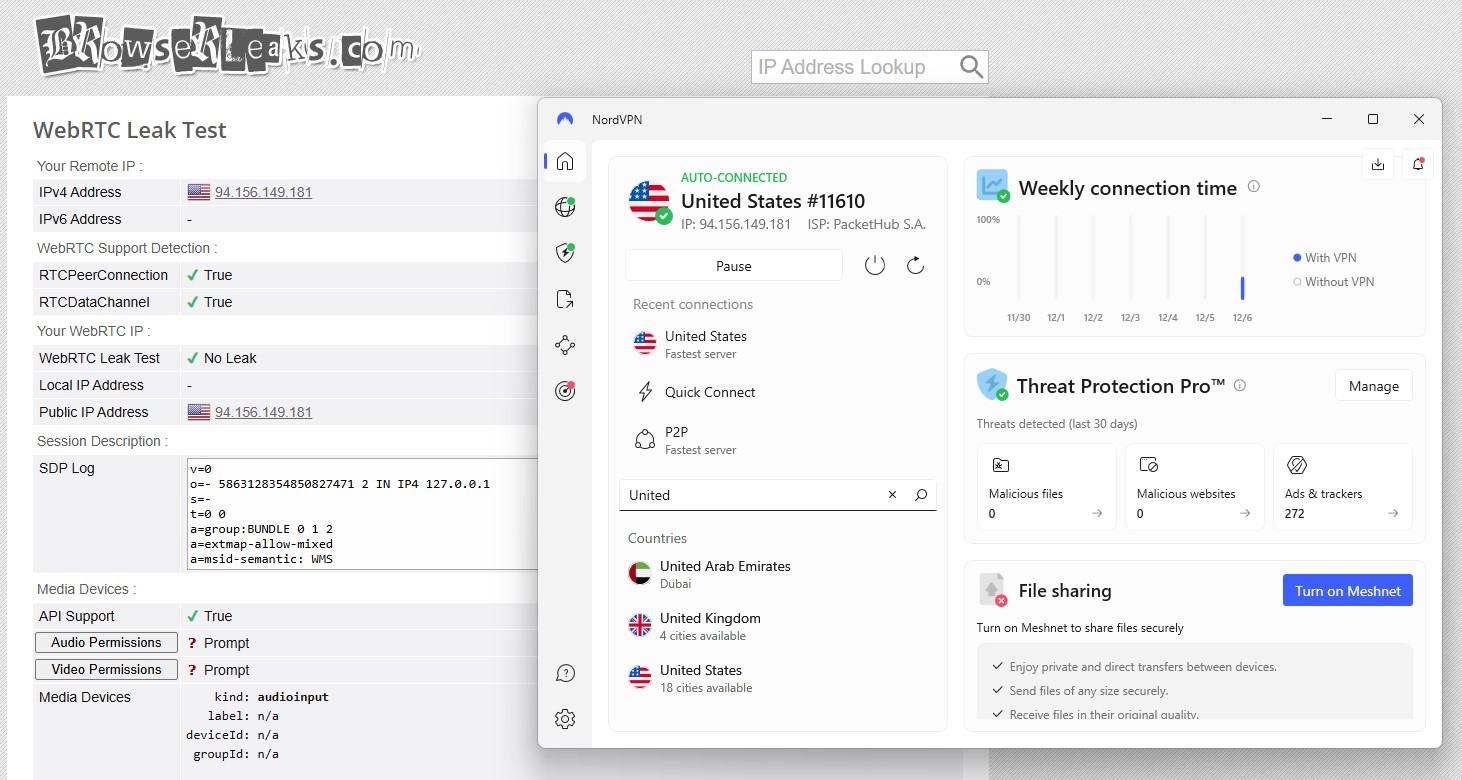Click the ISP: PacketHub S.A. text
1462x780 pixels.
pos(867,225)
